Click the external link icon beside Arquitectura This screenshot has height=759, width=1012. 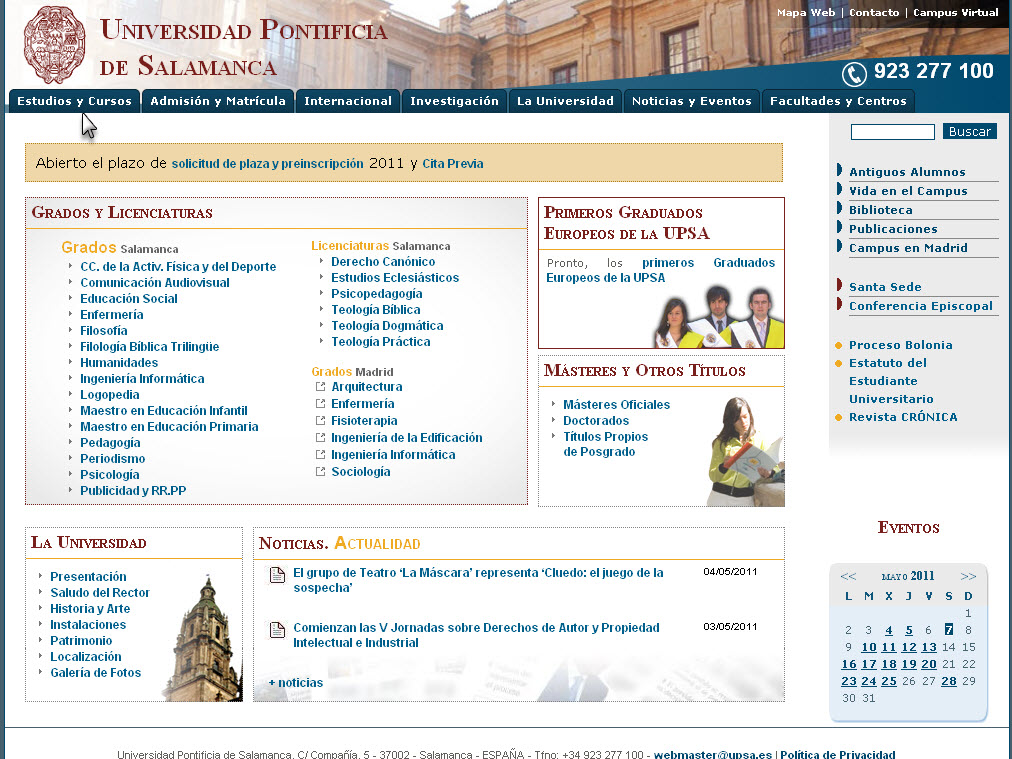(x=320, y=387)
